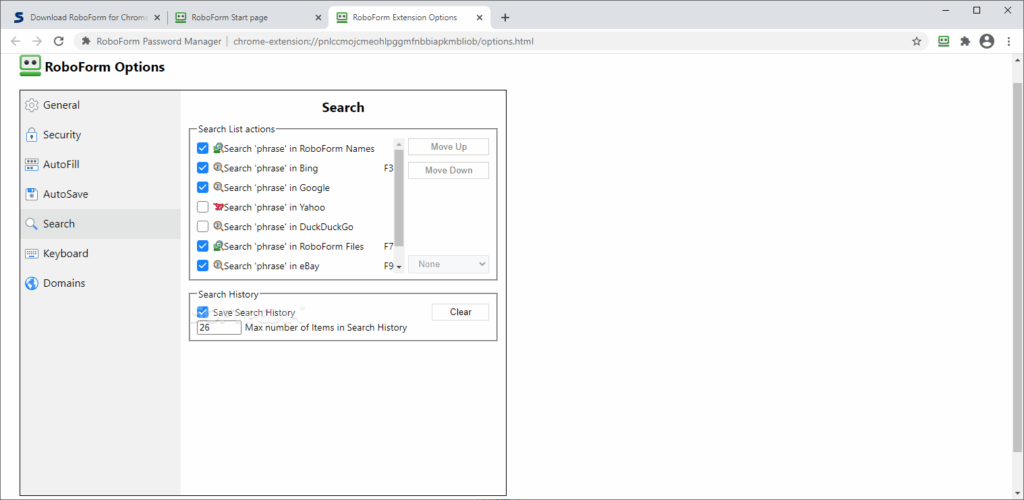Click the RoboForm extension icon in Chrome toolbar
The width and height of the screenshot is (1024, 500).
point(943,41)
